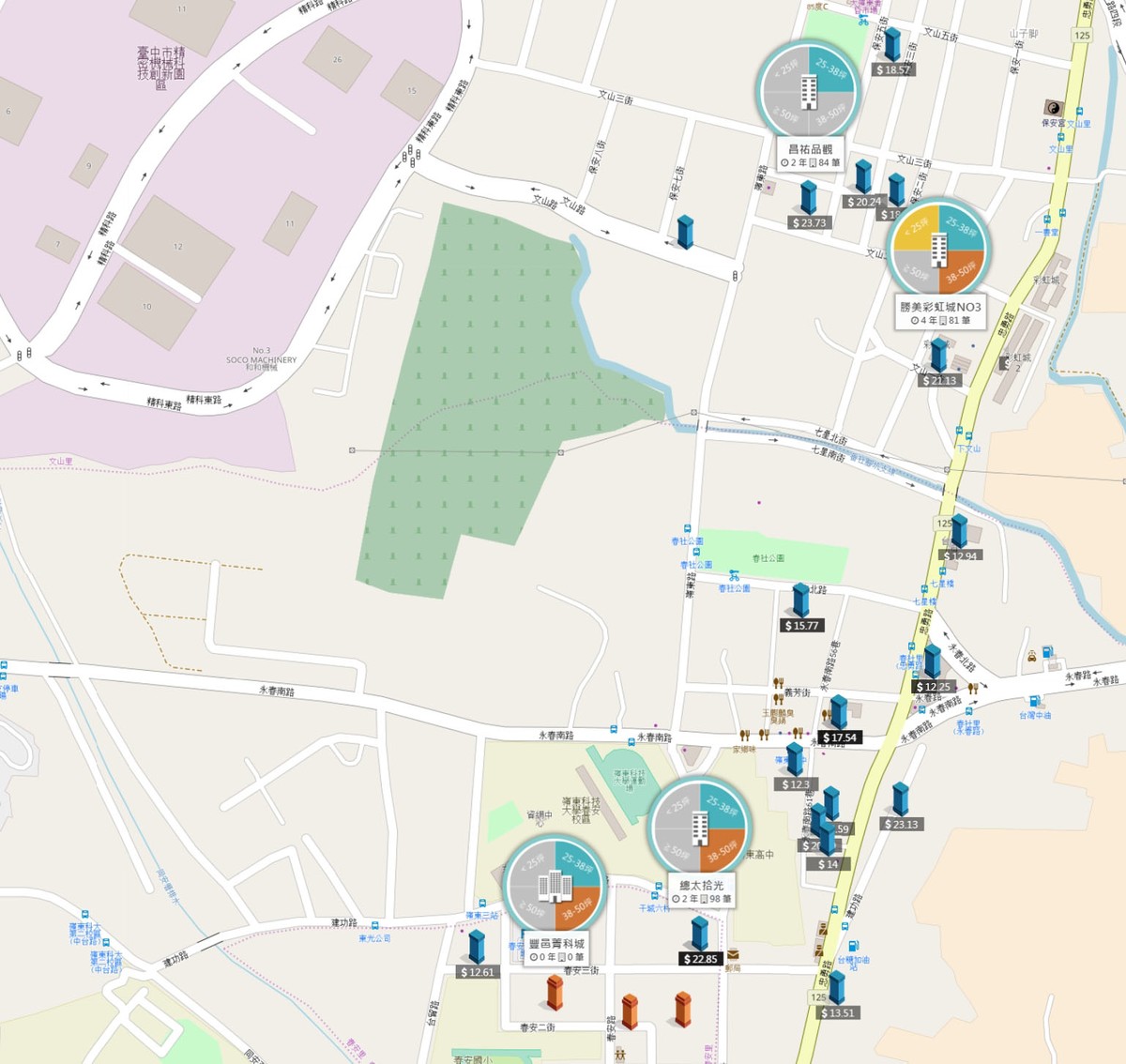Screen dimensions: 1126x1064
Task: Select yellow <25坪 segment of 勝美彩虹城NO3
Action: tap(916, 228)
